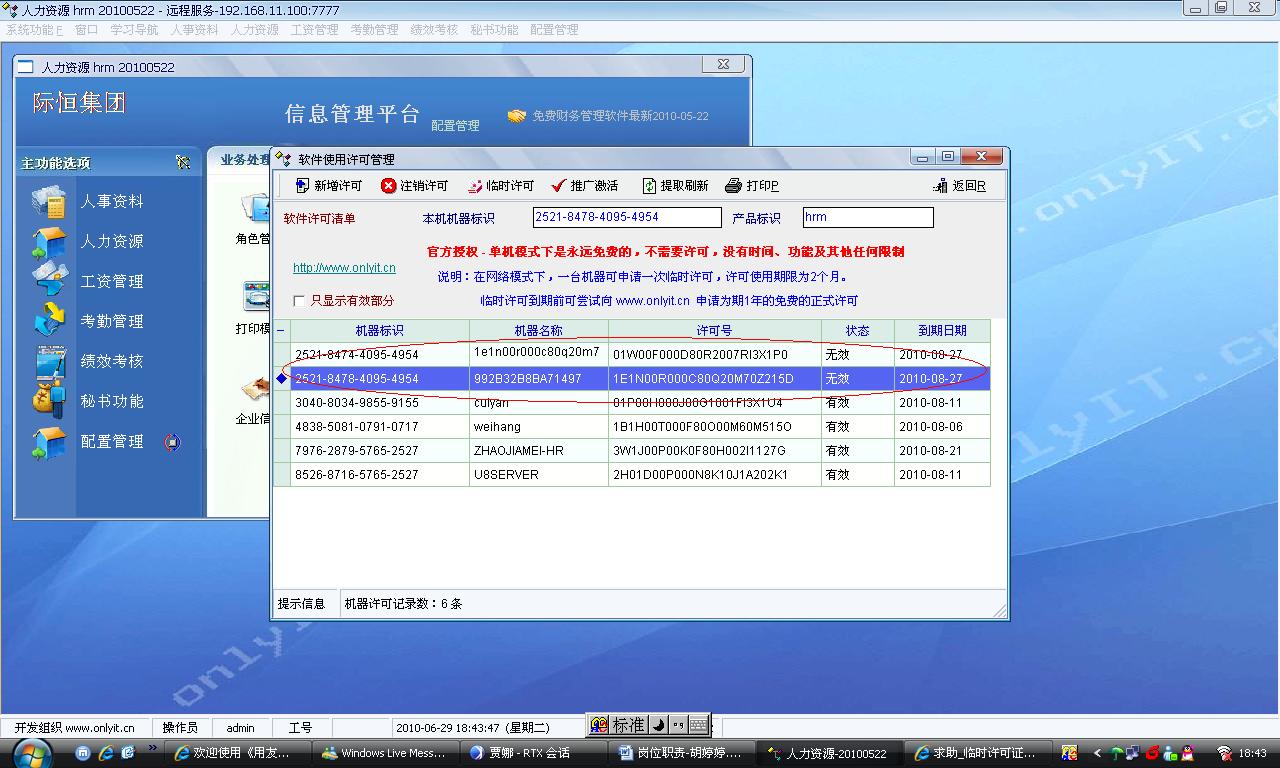Screen dimensions: 1280x768
Task: Click the 提取刷新 refresh icon
Action: [649, 186]
